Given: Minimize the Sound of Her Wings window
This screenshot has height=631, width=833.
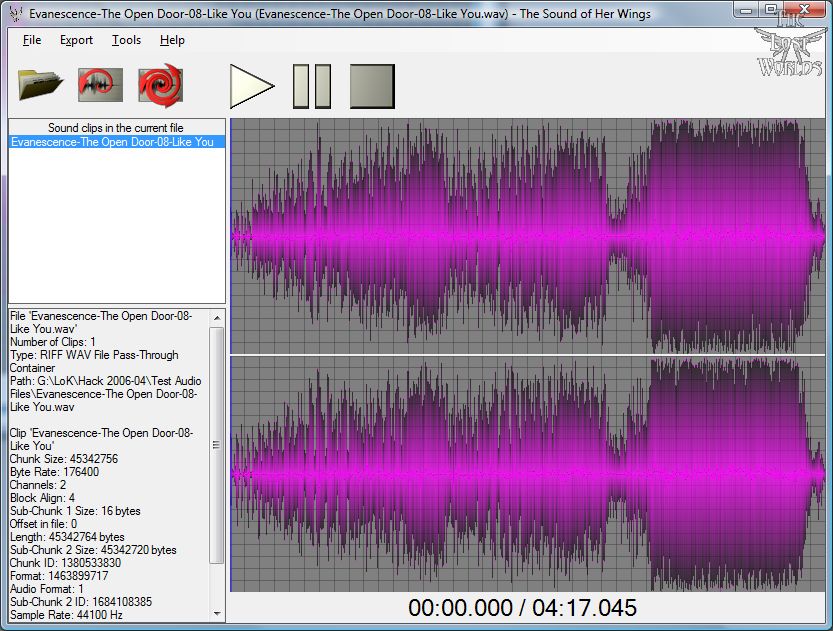Looking at the screenshot, I should coord(746,10).
